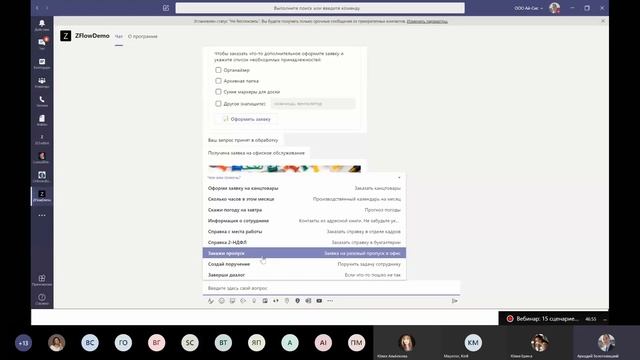Check the Архивная папка checkbox
640x360 pixels.
click(x=218, y=81)
